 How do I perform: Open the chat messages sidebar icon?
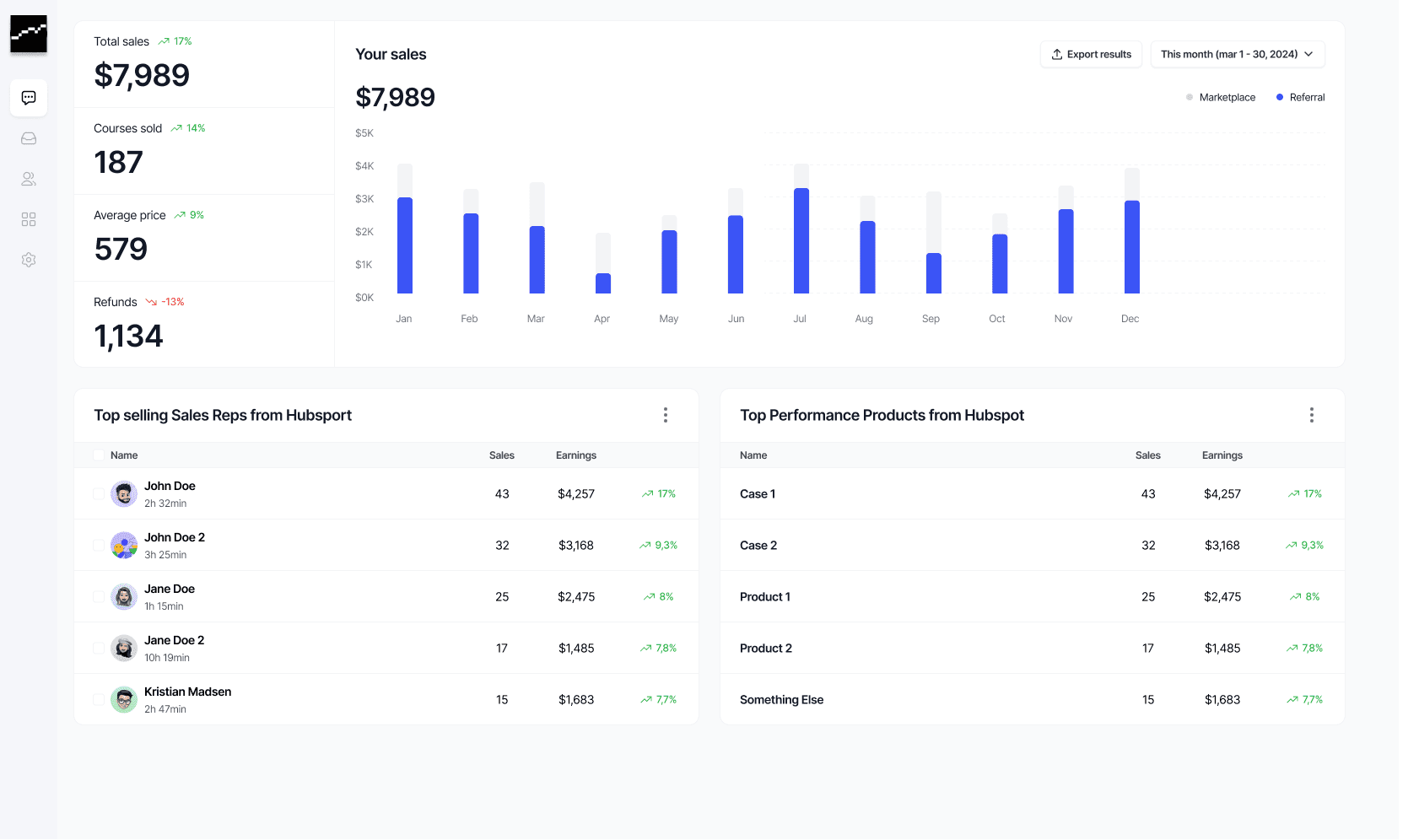[29, 98]
